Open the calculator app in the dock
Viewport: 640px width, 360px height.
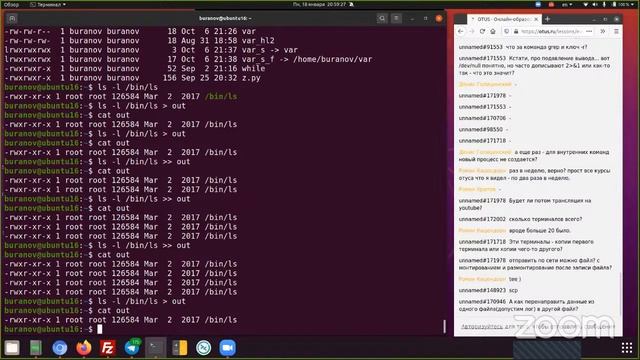[x=180, y=348]
